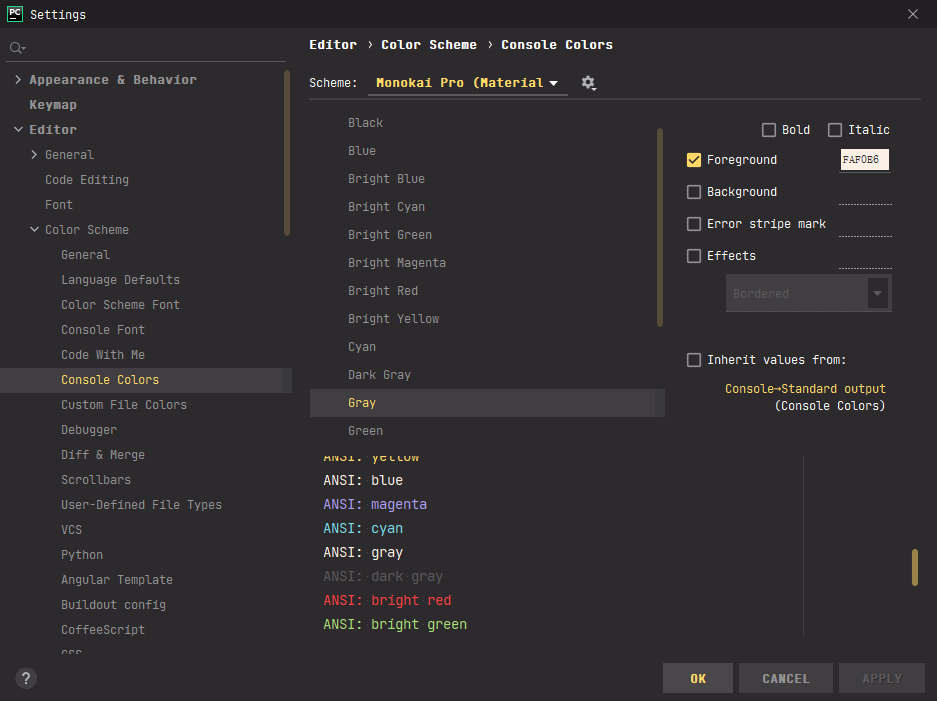The height and width of the screenshot is (701, 937).
Task: Close the Settings dialog window
Action: point(912,14)
